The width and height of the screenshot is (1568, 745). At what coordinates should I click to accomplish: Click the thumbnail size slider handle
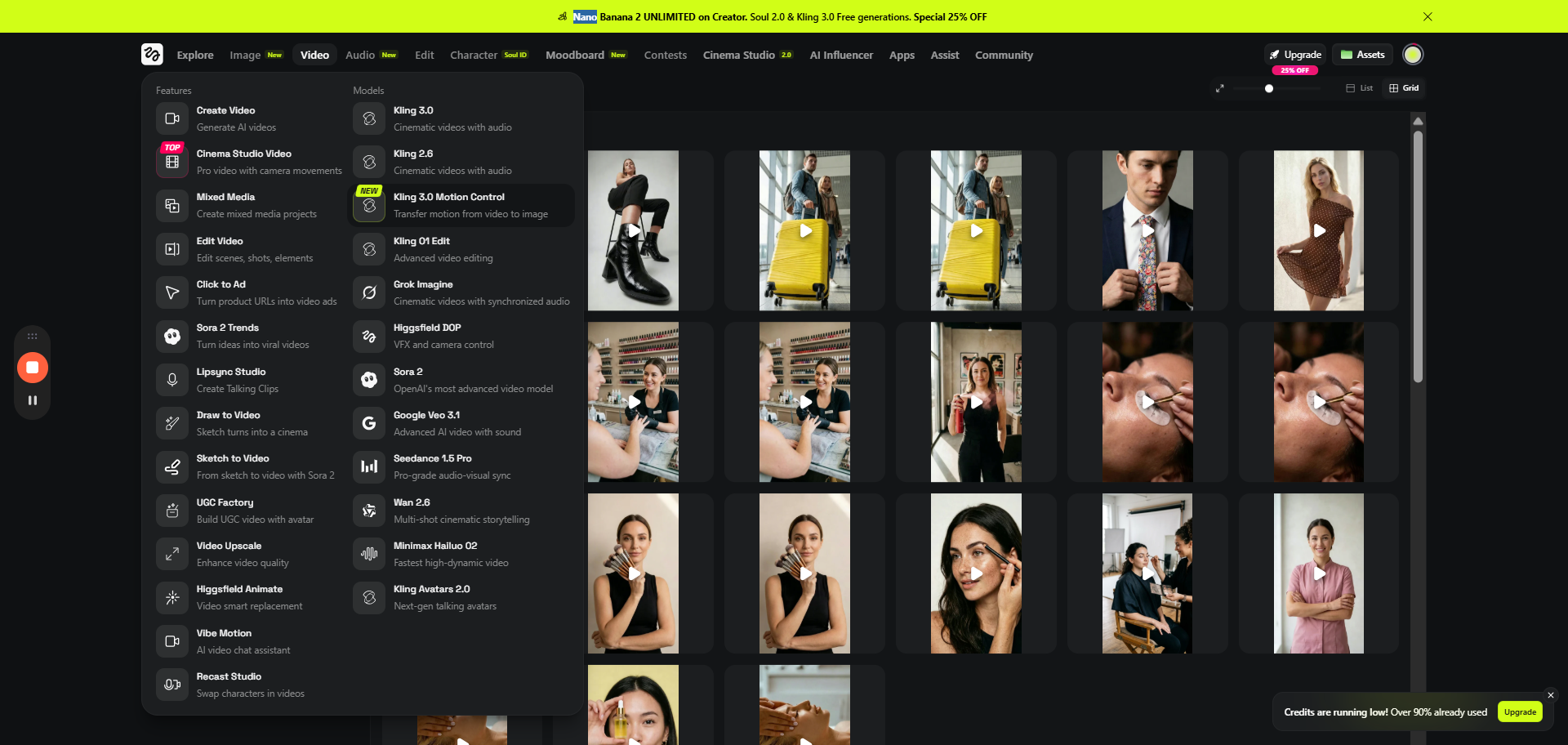coord(1269,88)
